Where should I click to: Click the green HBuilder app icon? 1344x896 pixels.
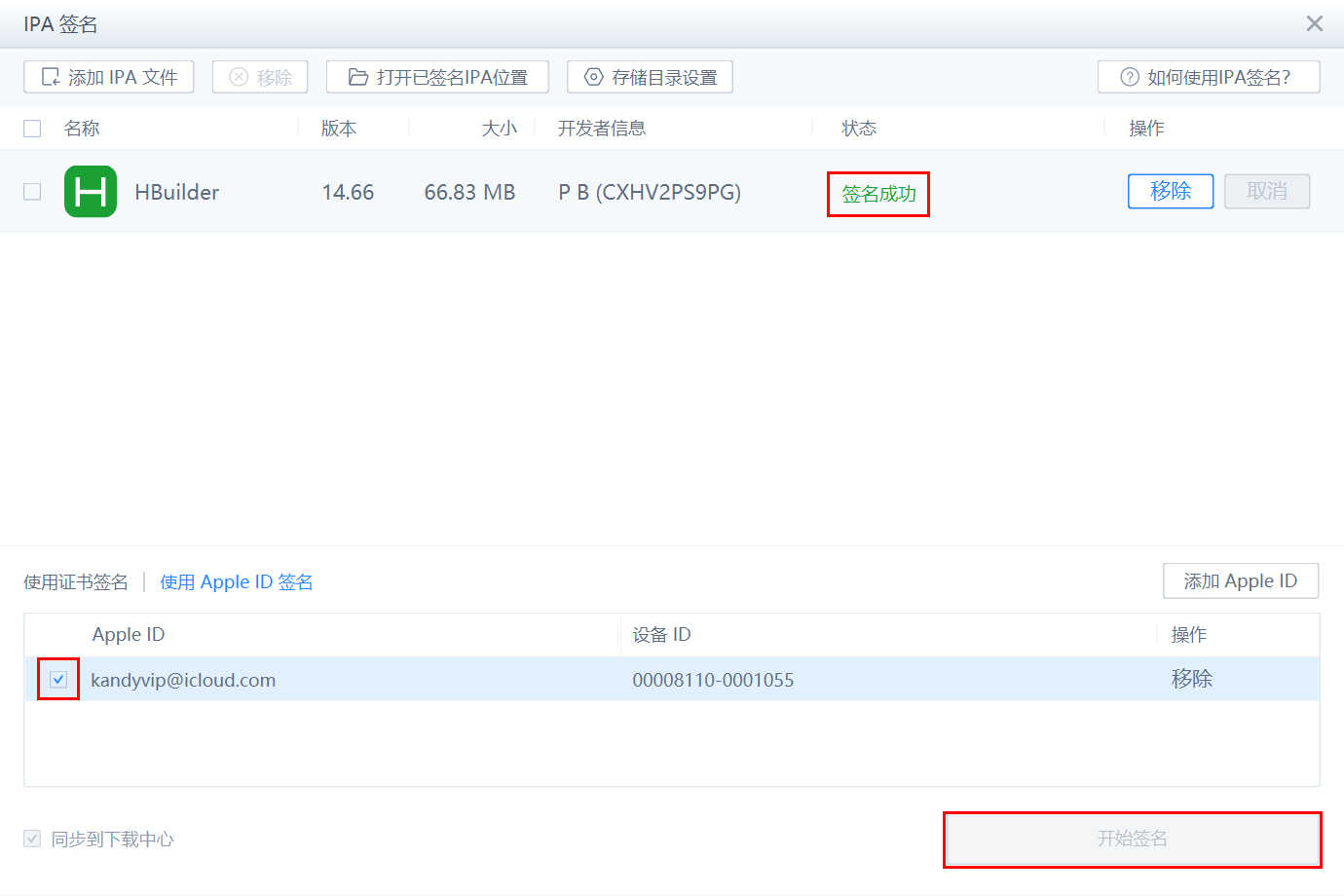(x=91, y=191)
